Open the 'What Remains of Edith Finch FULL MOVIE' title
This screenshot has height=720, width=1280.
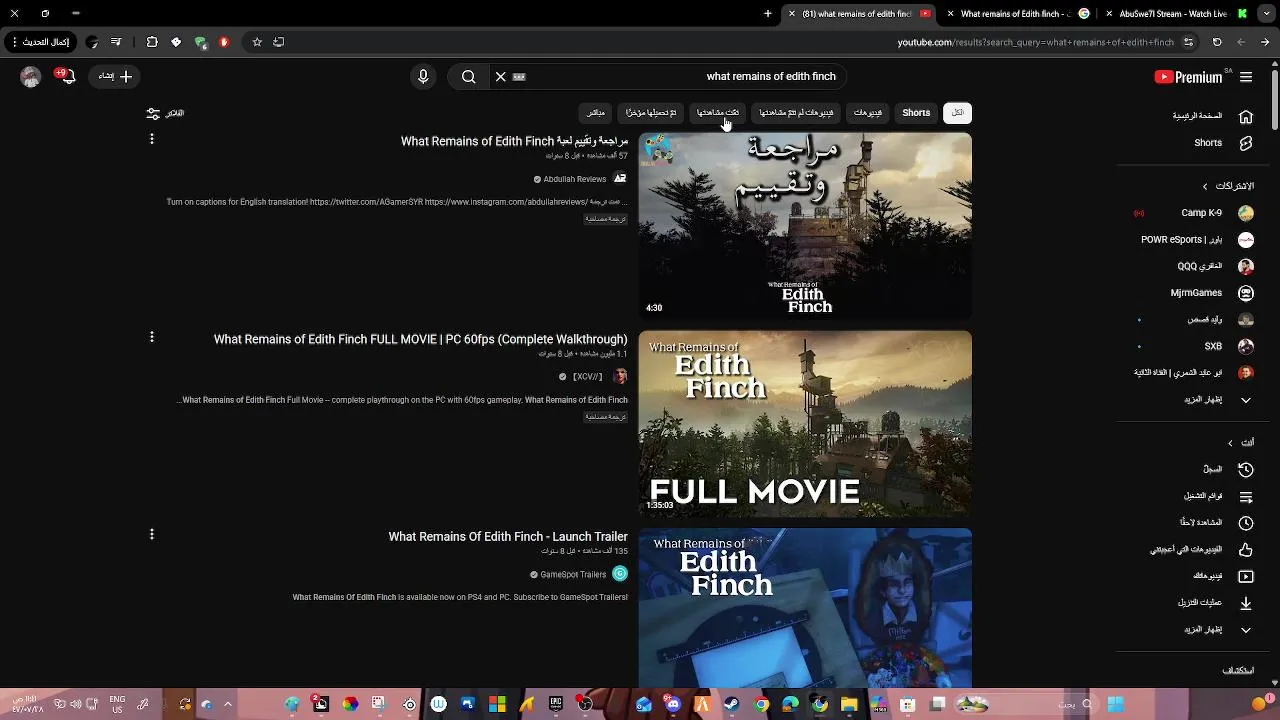coord(420,340)
